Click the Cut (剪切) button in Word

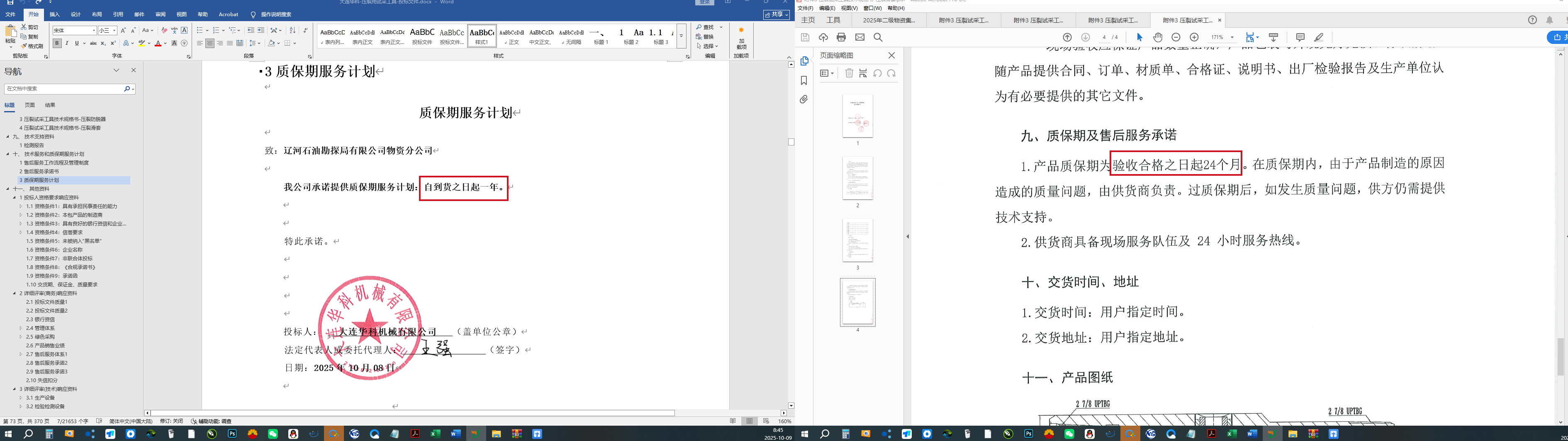(29, 27)
